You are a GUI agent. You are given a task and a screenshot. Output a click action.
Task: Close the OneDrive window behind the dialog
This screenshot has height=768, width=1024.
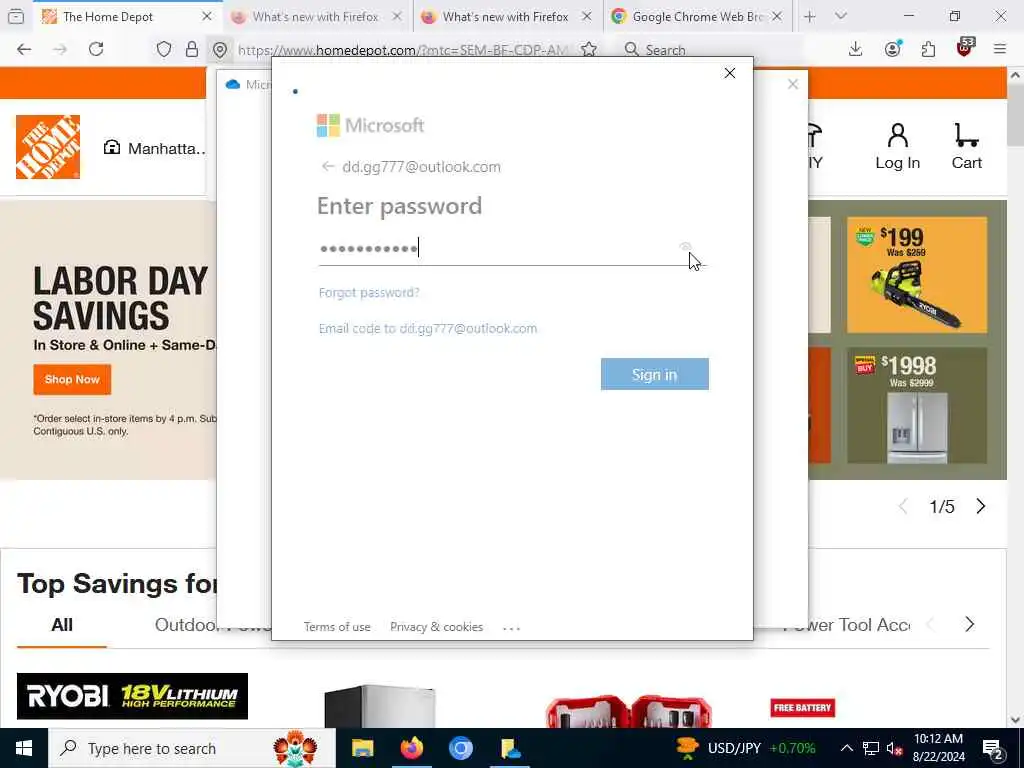[793, 84]
